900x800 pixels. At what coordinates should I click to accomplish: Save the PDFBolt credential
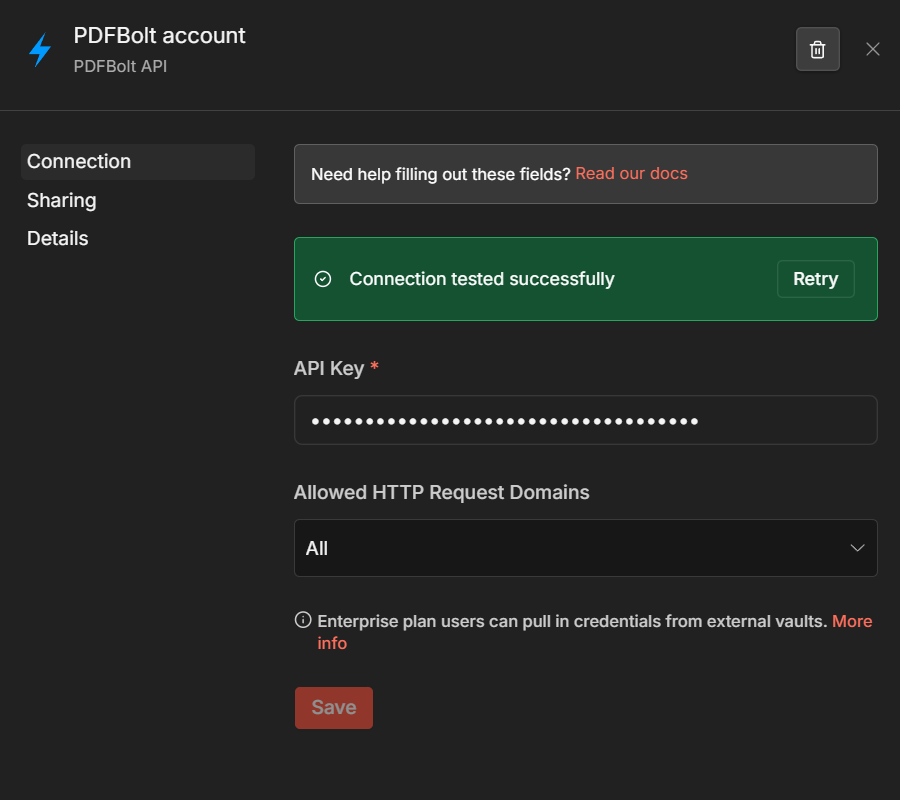333,707
